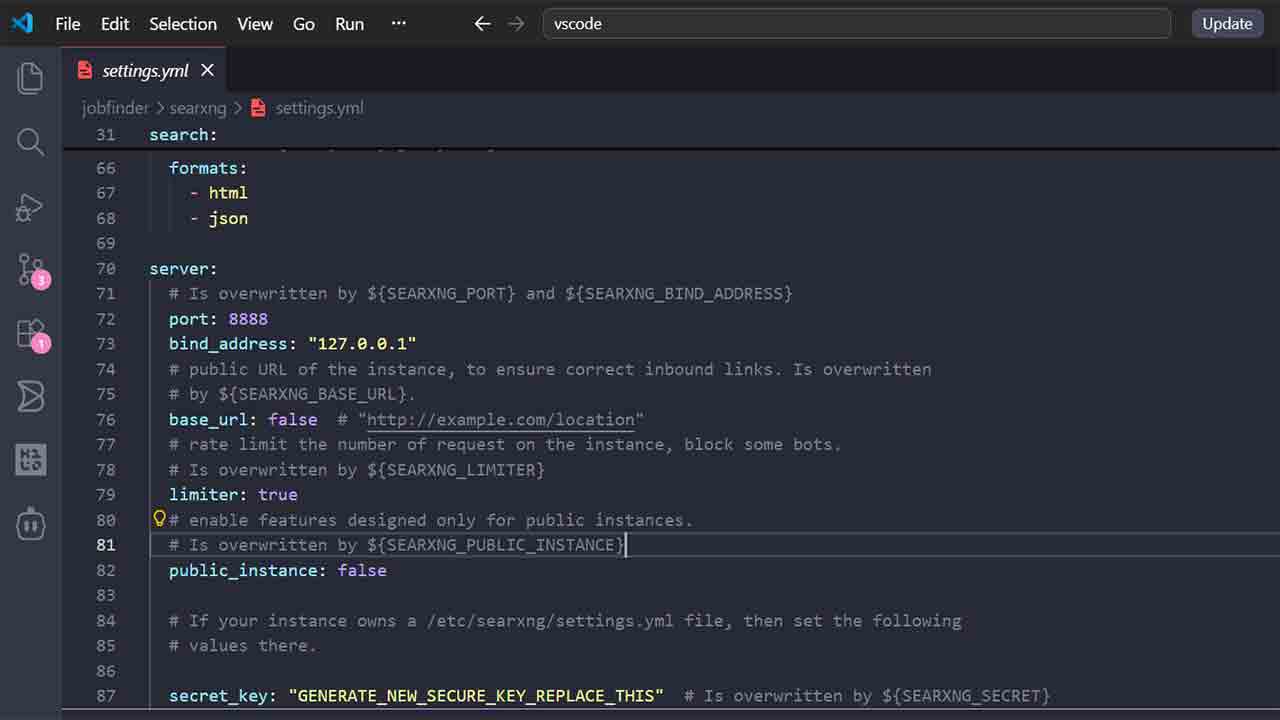Open the paper-plane shaped activity bar icon
The height and width of the screenshot is (720, 1280).
pyautogui.click(x=30, y=397)
